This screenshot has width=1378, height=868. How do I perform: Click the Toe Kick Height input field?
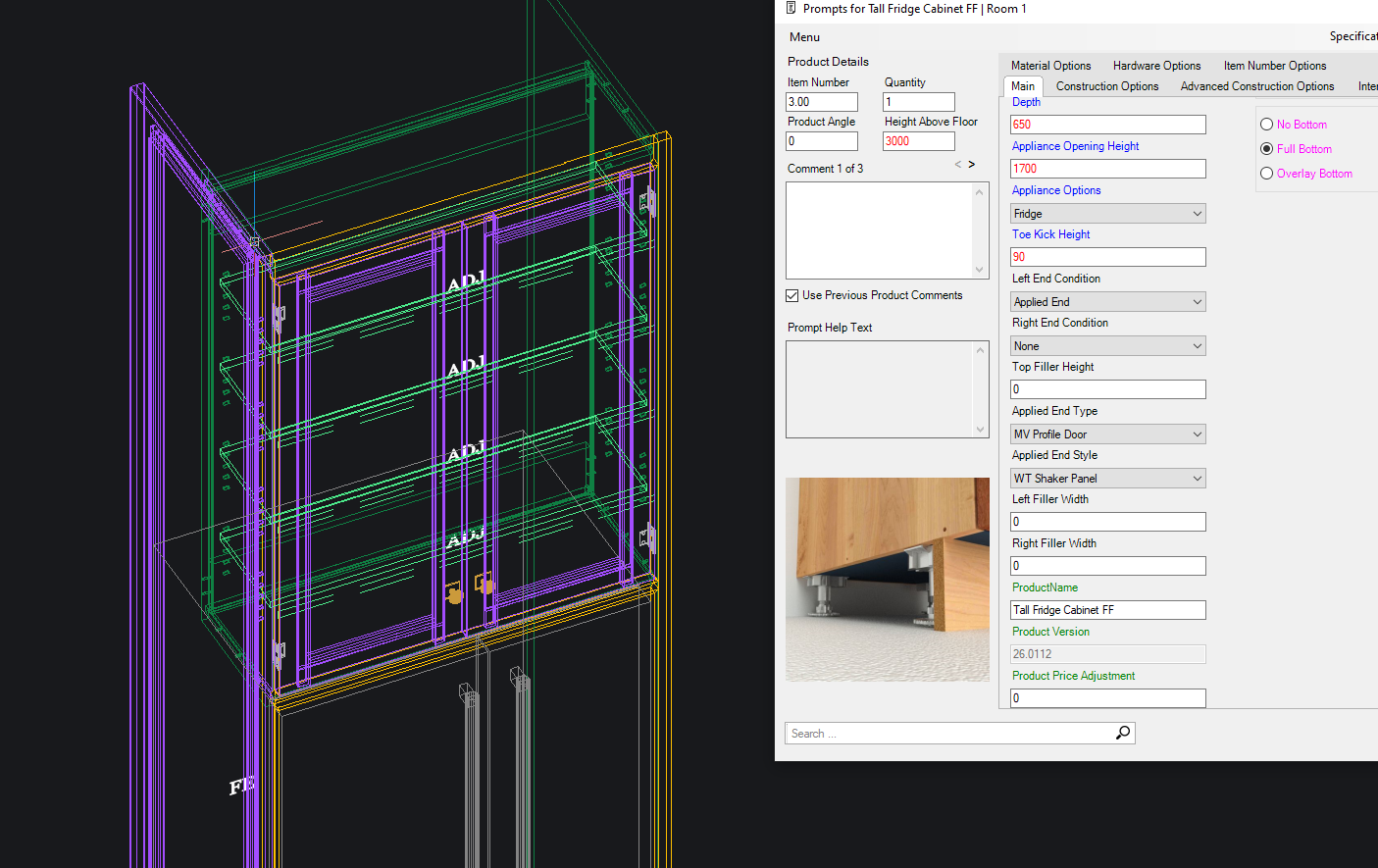[1107, 257]
